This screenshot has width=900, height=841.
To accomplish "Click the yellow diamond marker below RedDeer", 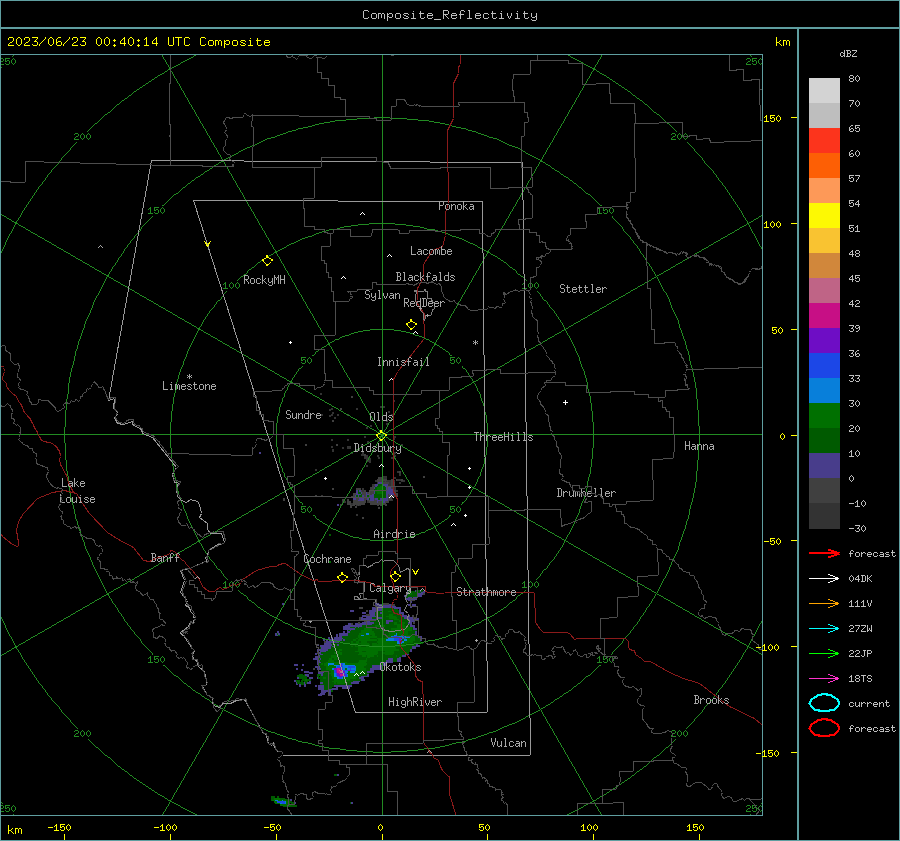I will pyautogui.click(x=412, y=325).
